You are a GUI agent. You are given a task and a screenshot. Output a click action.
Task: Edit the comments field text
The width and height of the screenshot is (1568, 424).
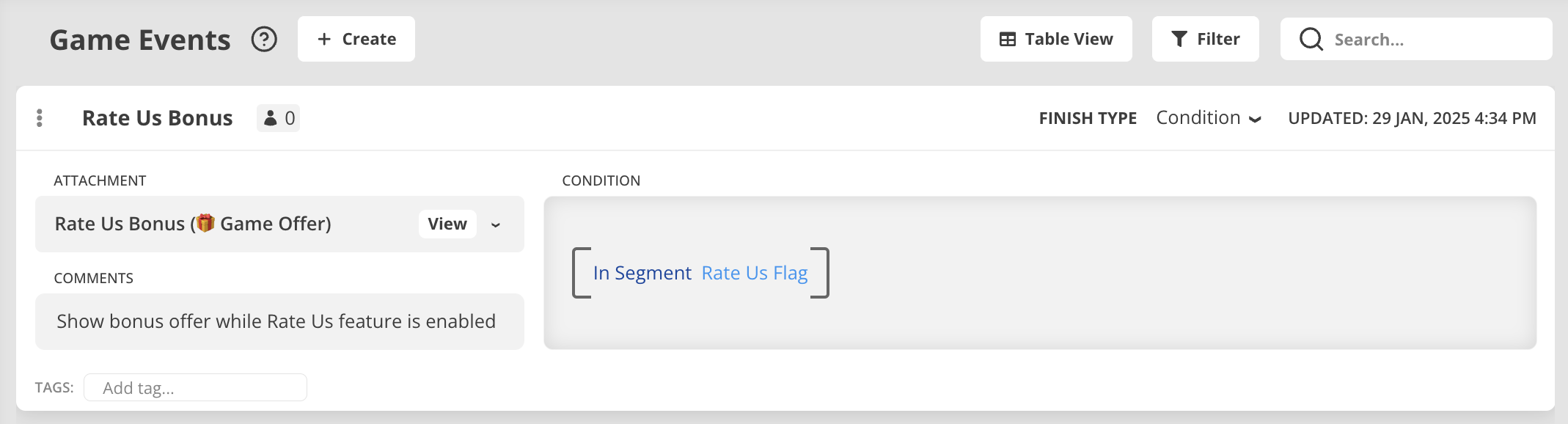click(x=276, y=321)
